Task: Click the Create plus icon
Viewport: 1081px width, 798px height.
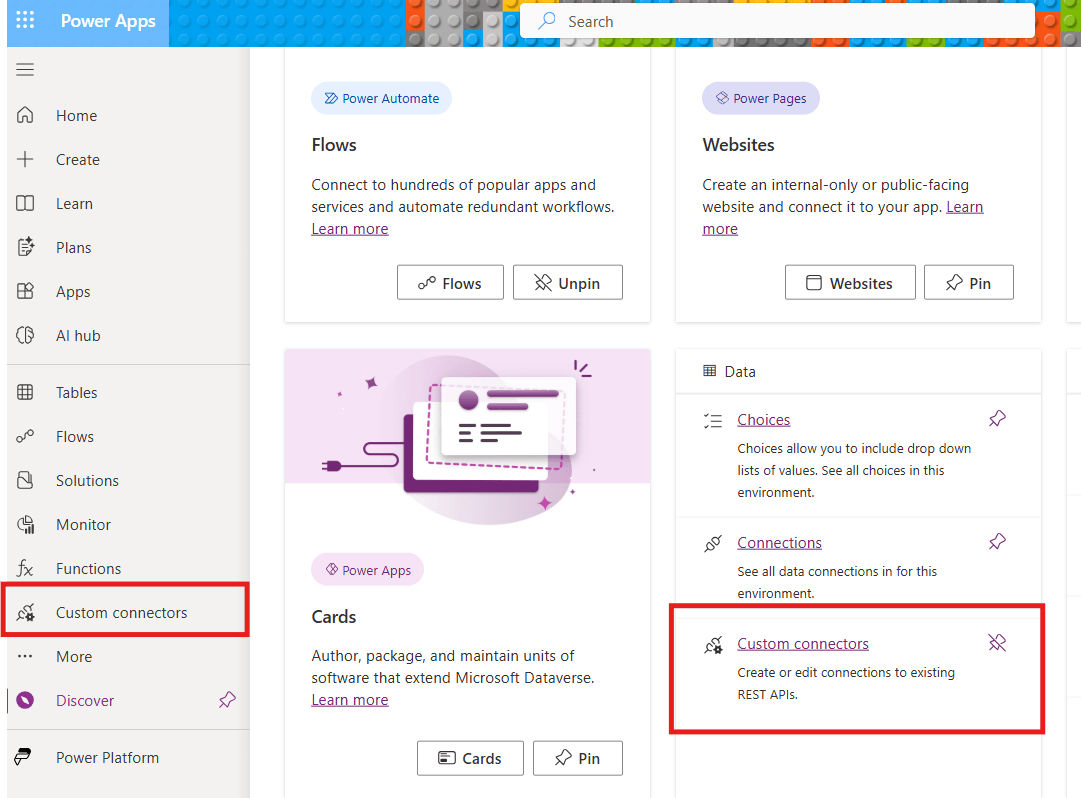Action: coord(25,159)
